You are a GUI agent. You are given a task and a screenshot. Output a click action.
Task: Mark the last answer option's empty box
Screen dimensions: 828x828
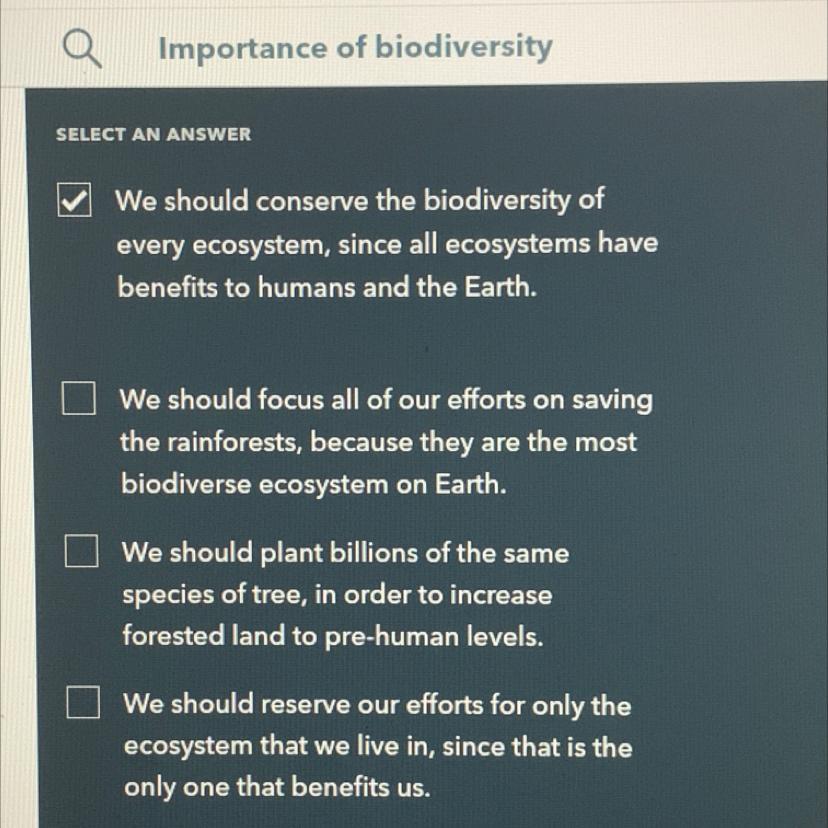(83, 704)
